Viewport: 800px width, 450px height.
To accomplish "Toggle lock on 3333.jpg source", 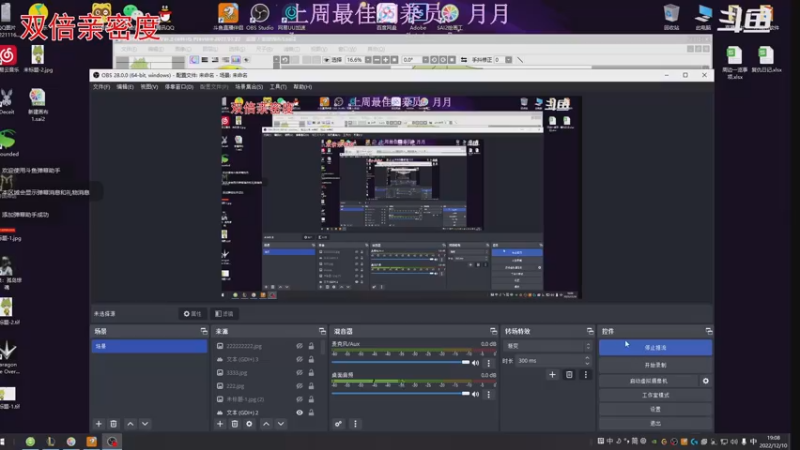I will pos(311,372).
